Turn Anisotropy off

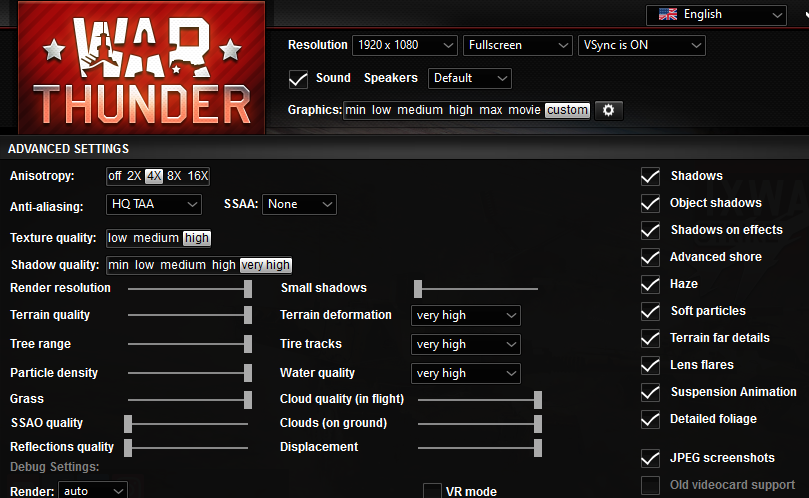point(115,176)
